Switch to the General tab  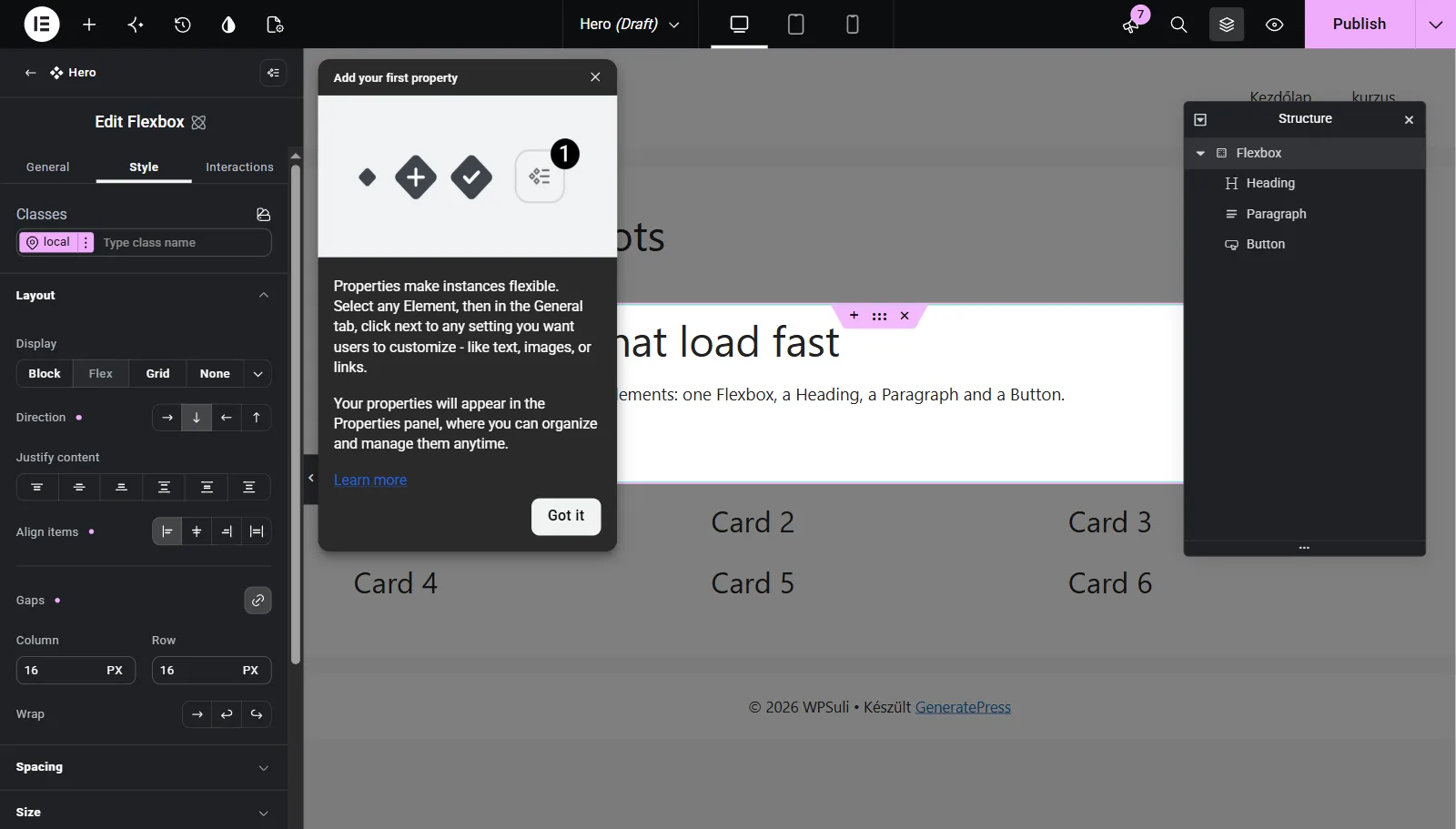48,167
